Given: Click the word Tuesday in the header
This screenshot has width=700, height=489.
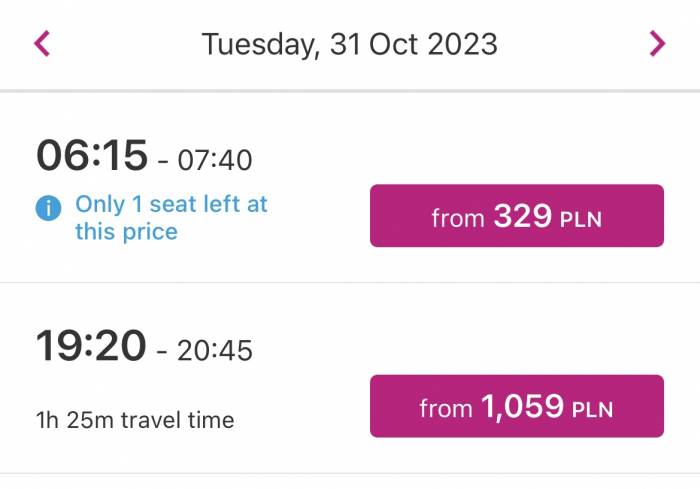Looking at the screenshot, I should point(261,44).
